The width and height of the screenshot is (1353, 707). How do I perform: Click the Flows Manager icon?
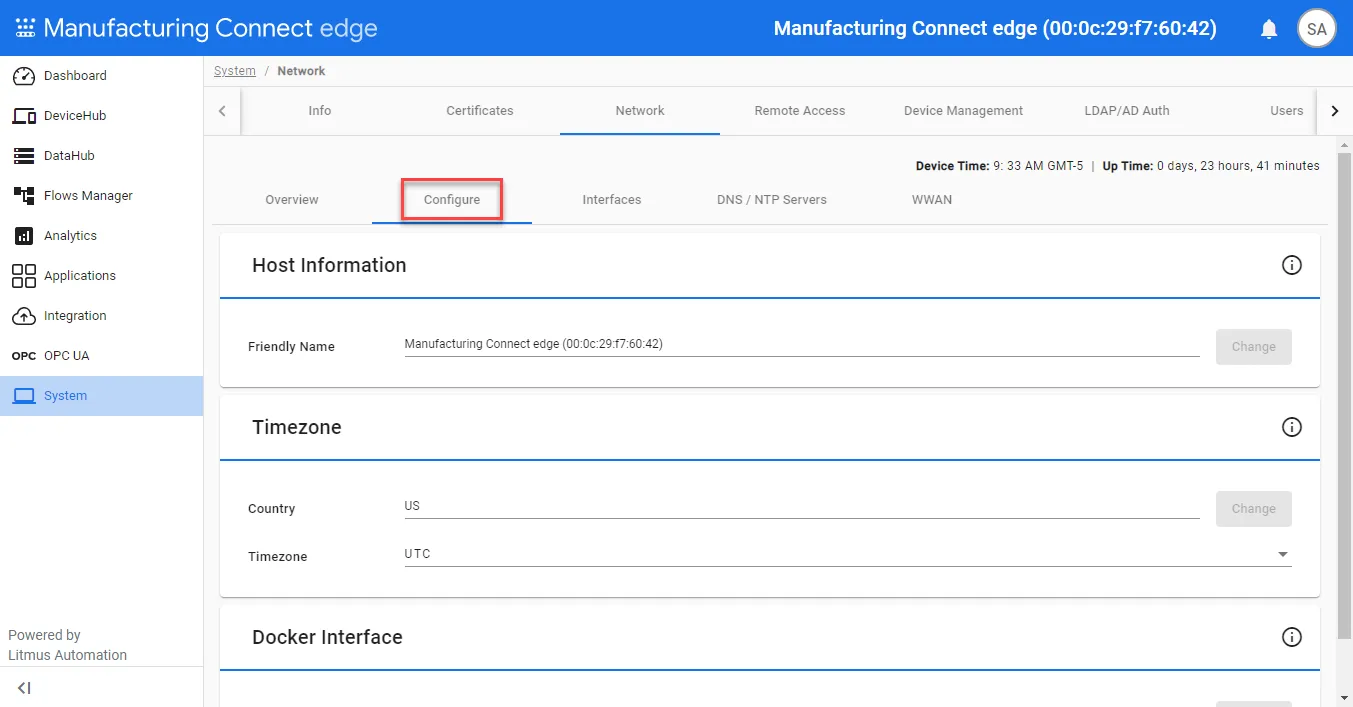pos(24,196)
